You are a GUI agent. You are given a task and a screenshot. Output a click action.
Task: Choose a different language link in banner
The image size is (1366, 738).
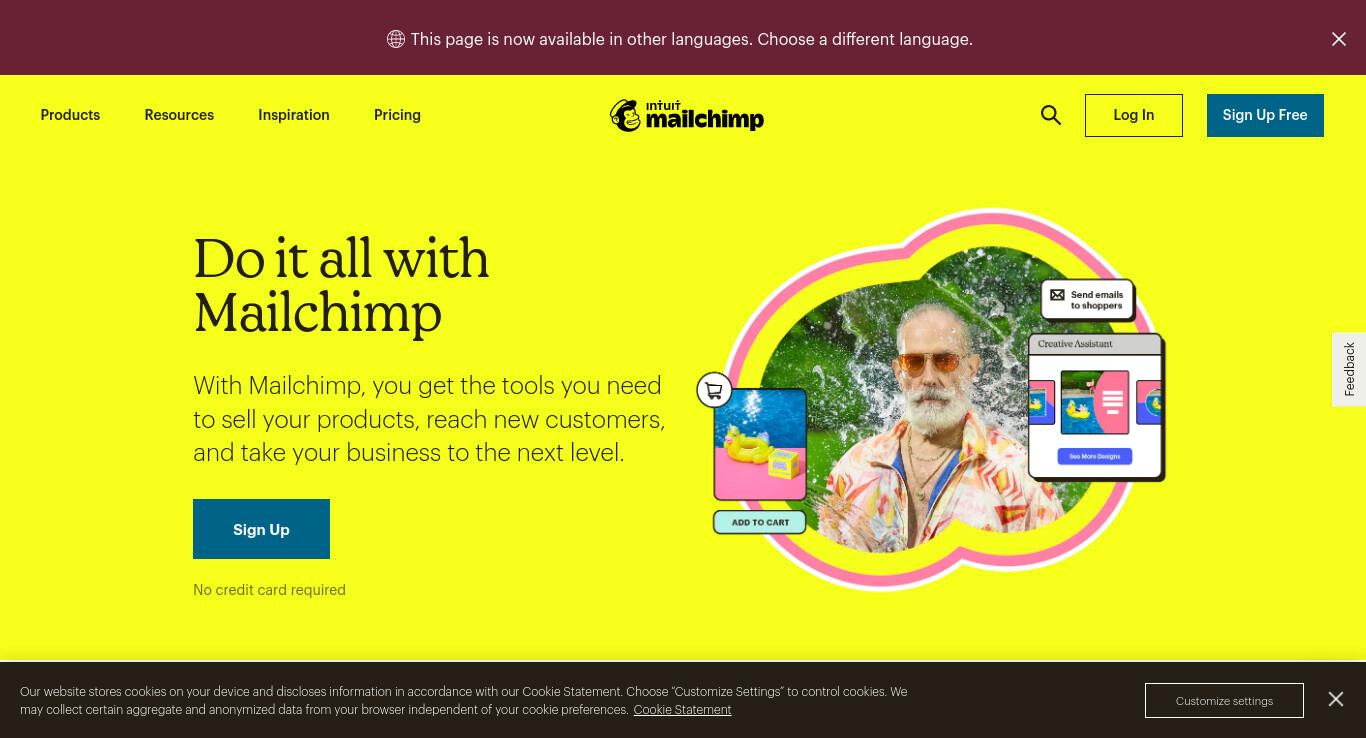tap(865, 39)
